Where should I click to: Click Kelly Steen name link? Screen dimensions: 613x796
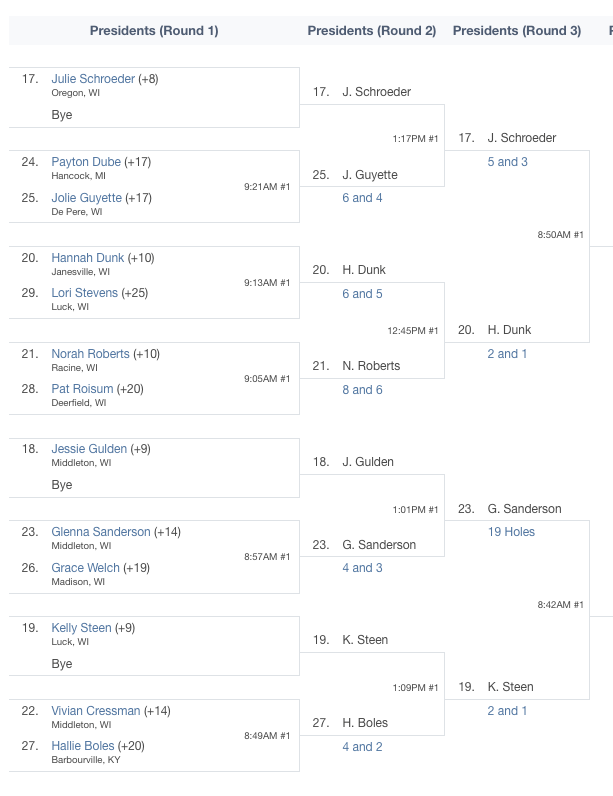pyautogui.click(x=81, y=628)
